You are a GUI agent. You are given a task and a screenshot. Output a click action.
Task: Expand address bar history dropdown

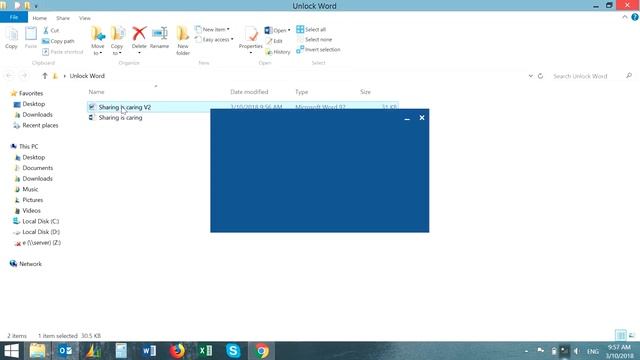[530, 76]
